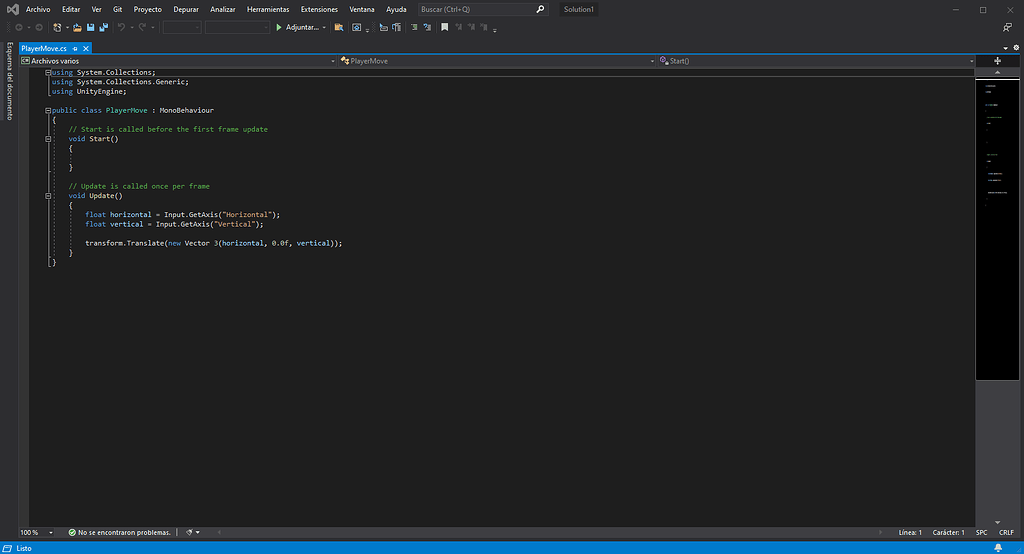Click the Adjuntar debug button
The height and width of the screenshot is (554, 1024).
click(x=297, y=27)
